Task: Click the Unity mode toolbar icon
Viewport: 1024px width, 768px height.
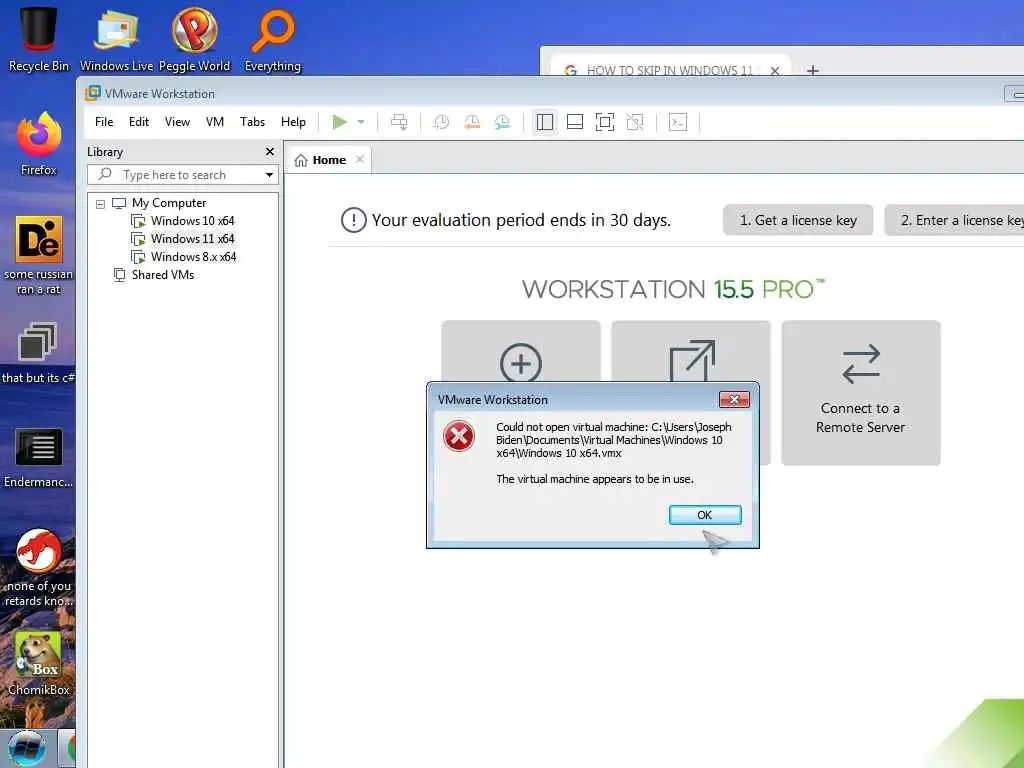Action: pos(635,122)
